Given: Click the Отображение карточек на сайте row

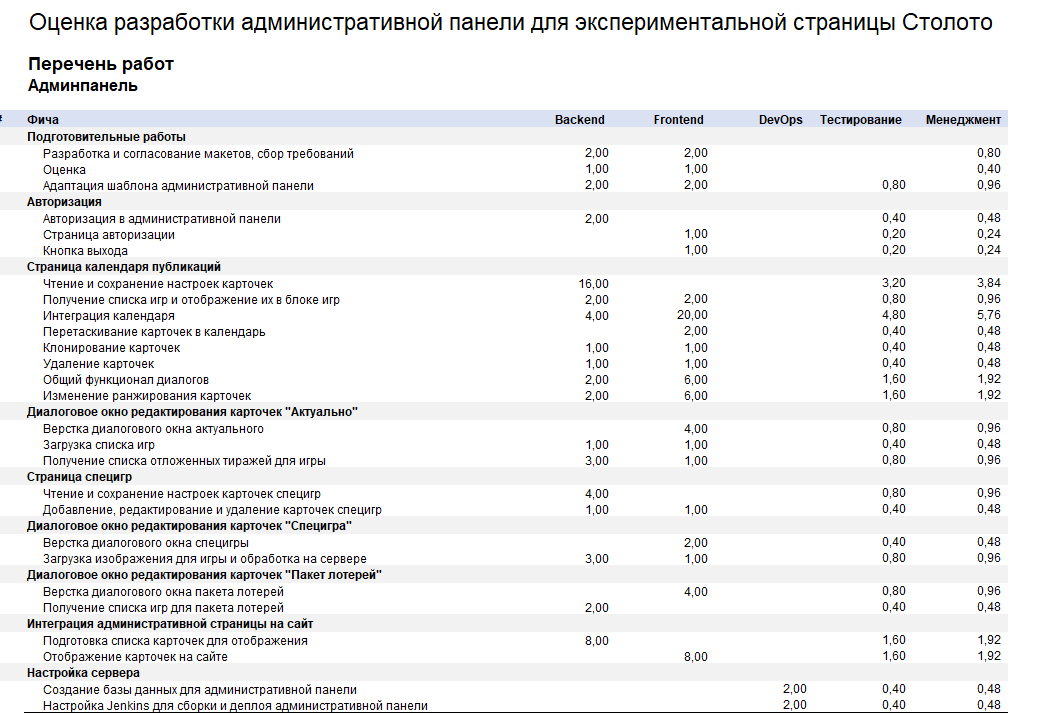Looking at the screenshot, I should click(x=135, y=657).
